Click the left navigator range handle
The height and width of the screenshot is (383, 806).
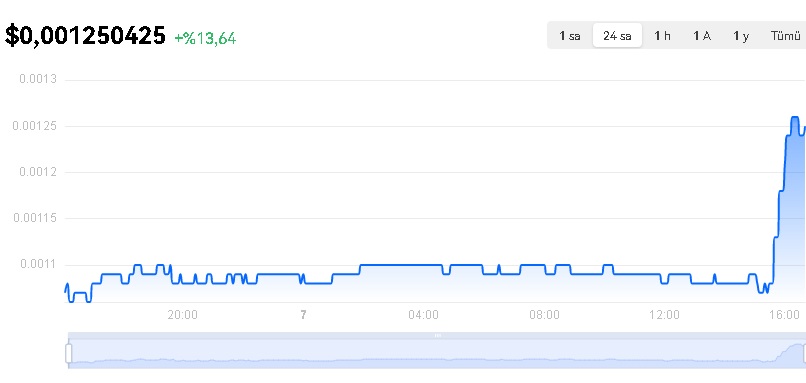68,354
